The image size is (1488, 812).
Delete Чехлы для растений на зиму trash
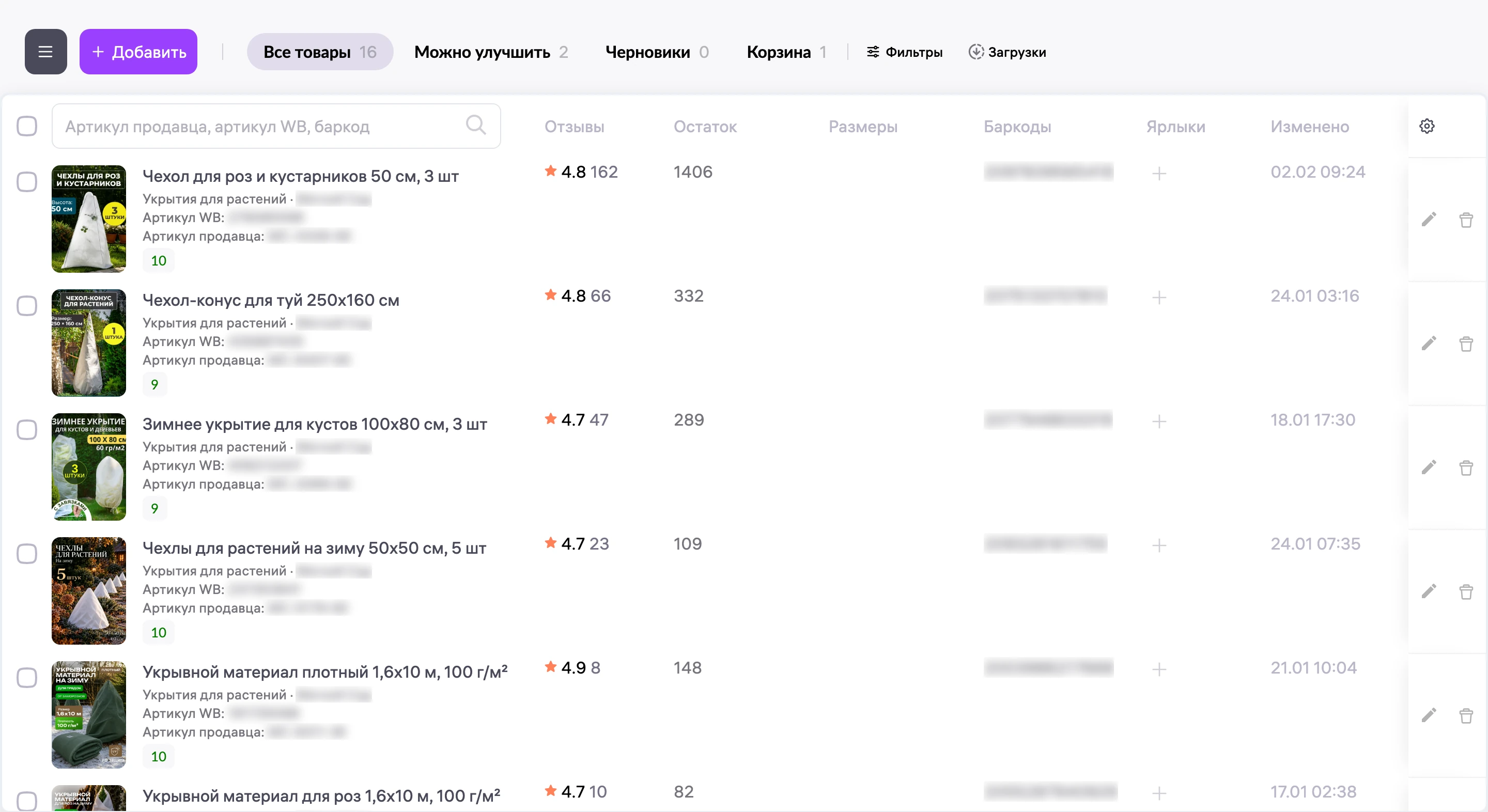1466,591
